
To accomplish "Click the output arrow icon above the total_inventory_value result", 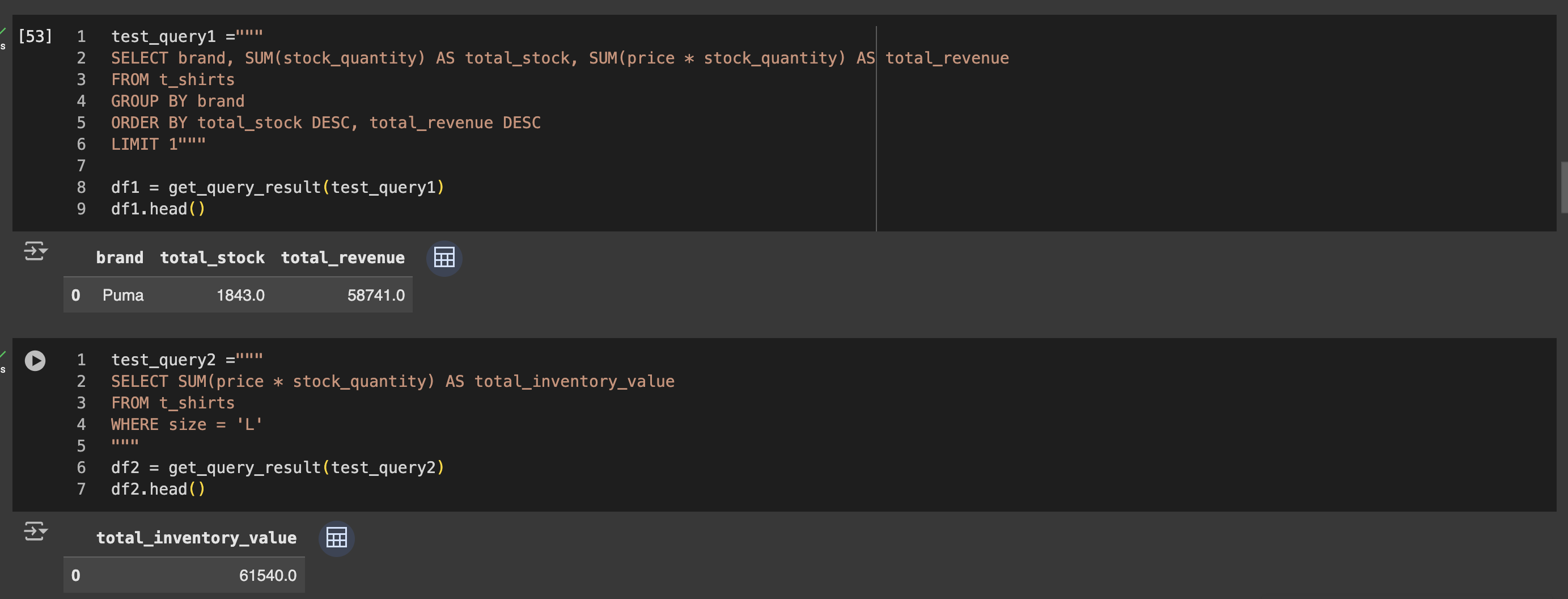I will 35,531.
